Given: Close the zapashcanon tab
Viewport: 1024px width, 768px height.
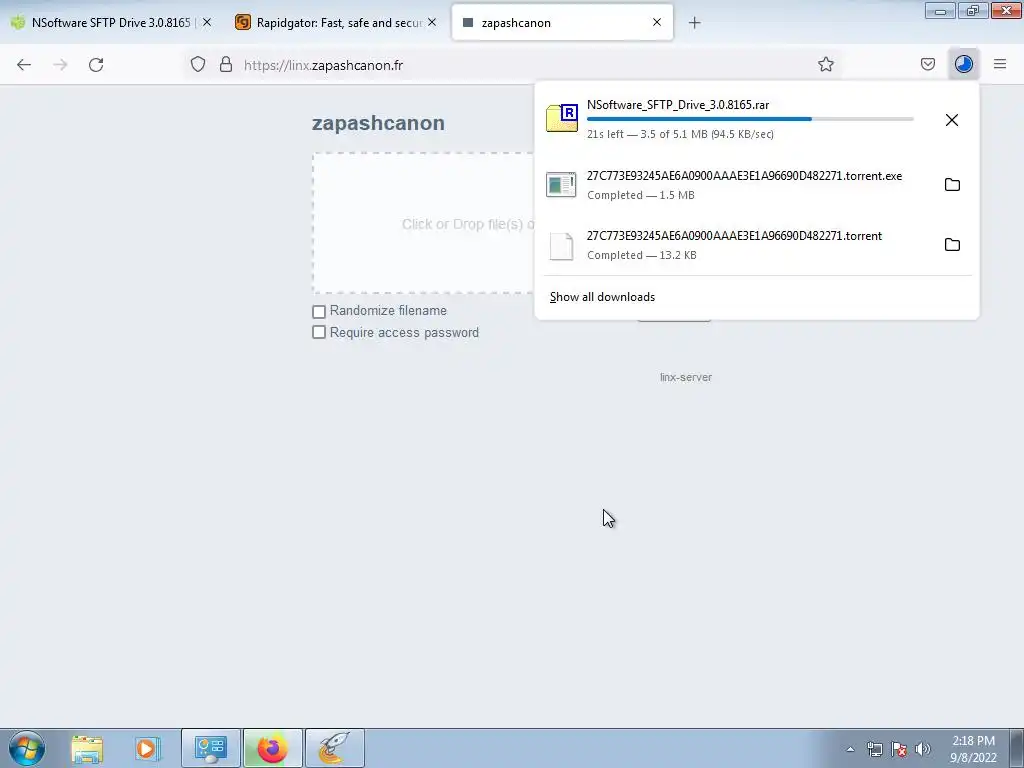Looking at the screenshot, I should [657, 22].
